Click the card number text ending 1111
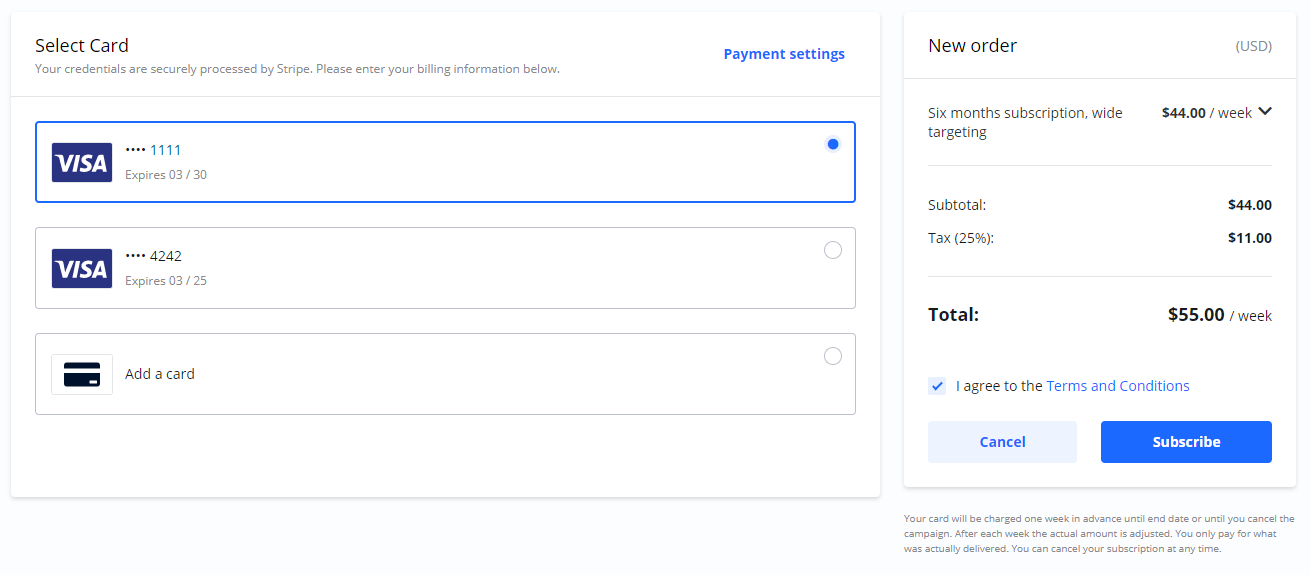Screen dimensions: 1310x575 [x=154, y=150]
